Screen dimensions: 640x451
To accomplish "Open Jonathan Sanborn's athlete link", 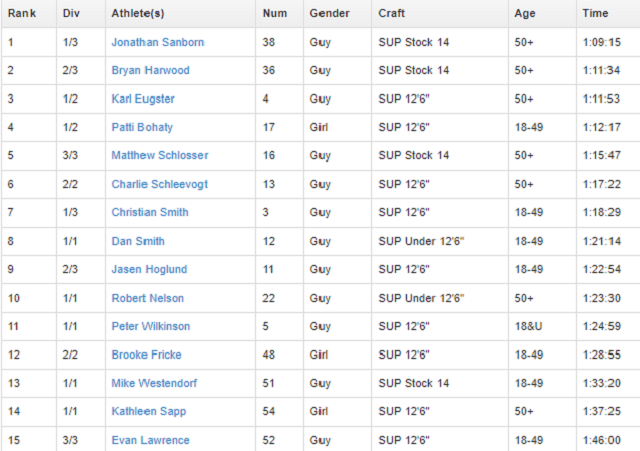I will click(157, 43).
